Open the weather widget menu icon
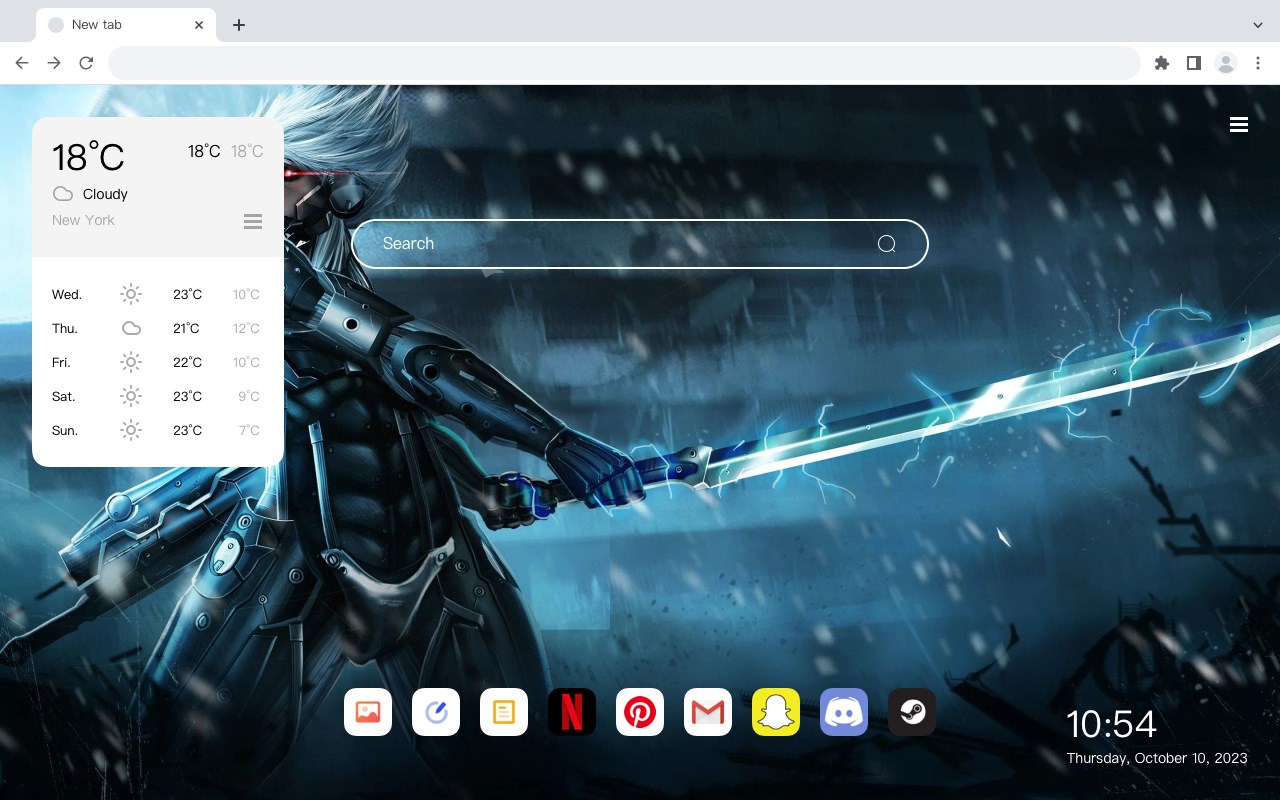Viewport: 1280px width, 800px height. pos(253,221)
